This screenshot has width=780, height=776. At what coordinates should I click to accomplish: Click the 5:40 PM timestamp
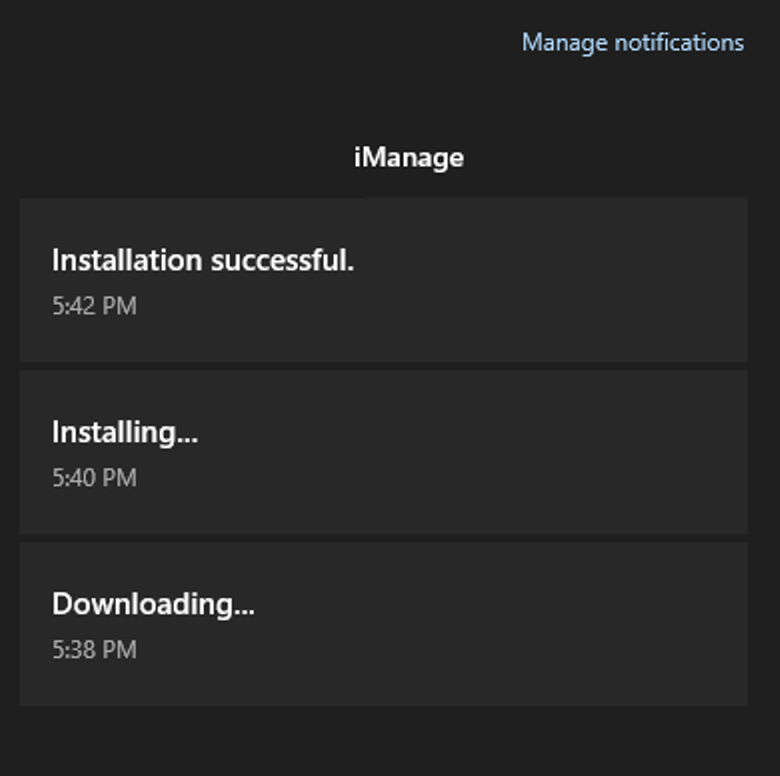point(94,478)
